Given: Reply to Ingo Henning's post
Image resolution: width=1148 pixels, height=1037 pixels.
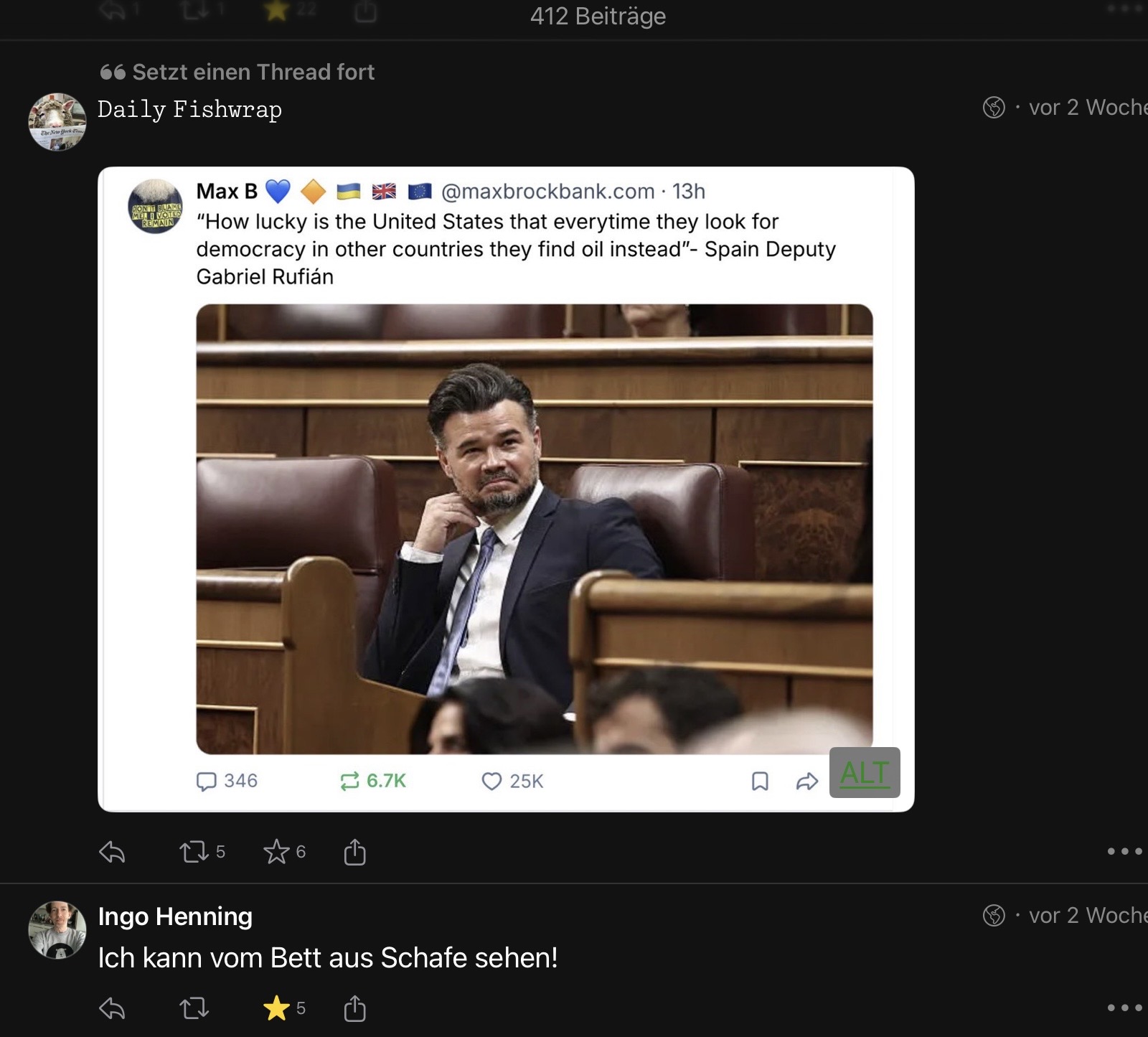Looking at the screenshot, I should [112, 1009].
